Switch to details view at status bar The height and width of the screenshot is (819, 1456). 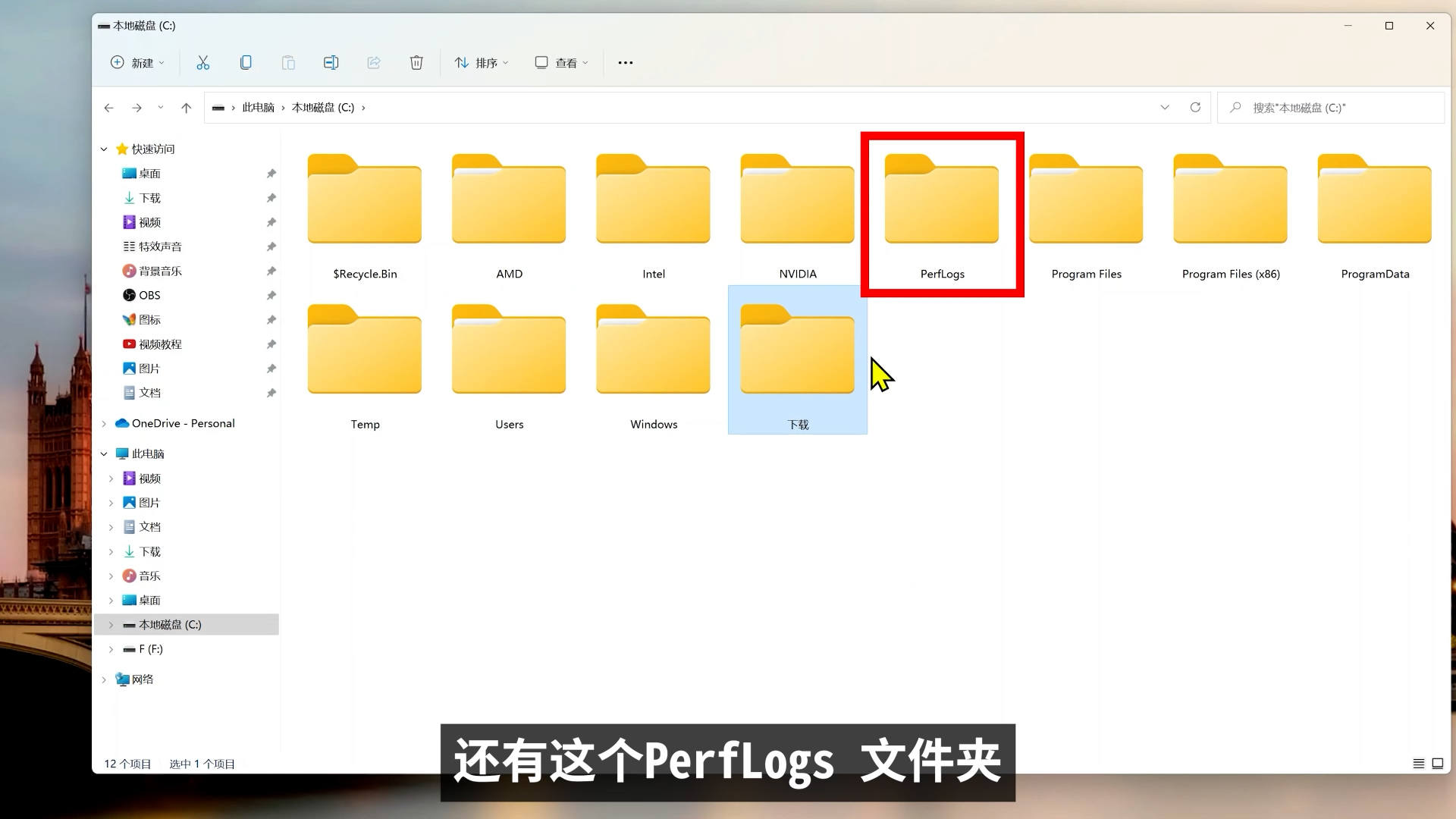[x=1418, y=764]
